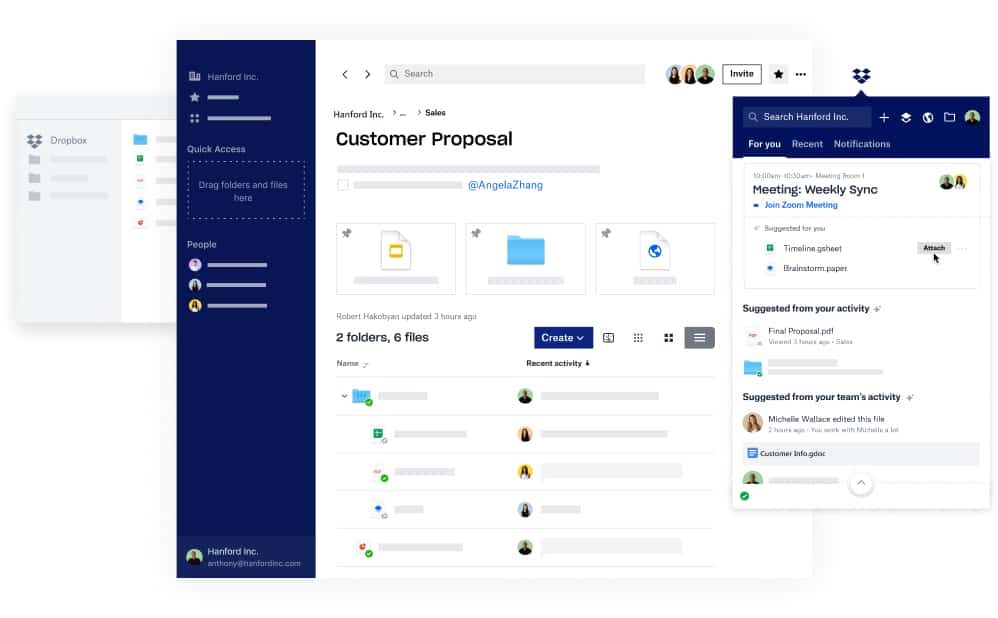Click the plus icon in the Dropbox popup header
The width and height of the screenshot is (998, 618).
coord(884,117)
